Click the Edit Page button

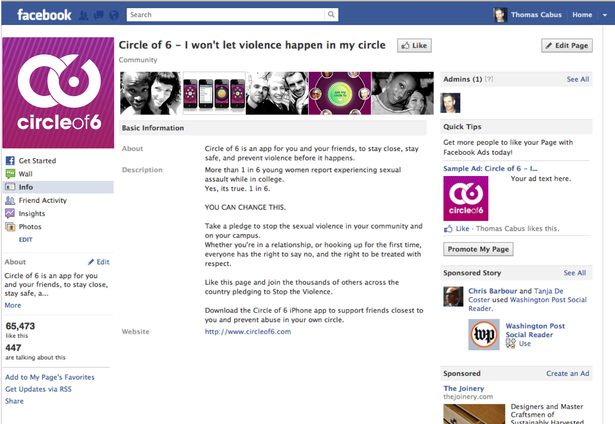point(567,45)
